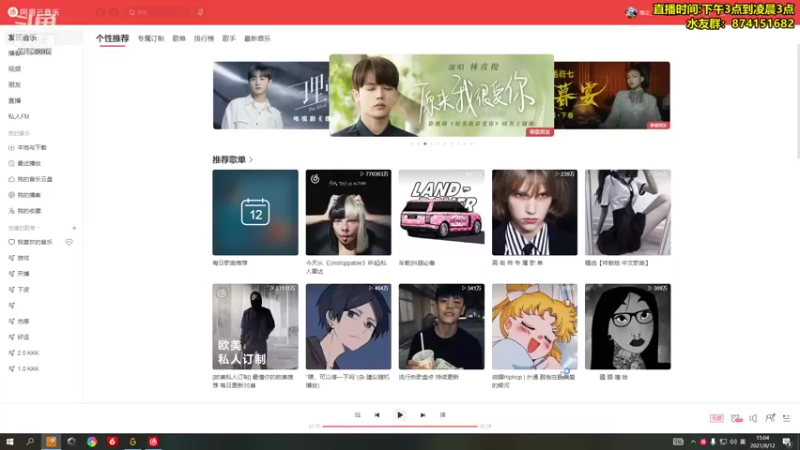Open the Sailor Moon Hiphop playlist cover

pos(535,327)
